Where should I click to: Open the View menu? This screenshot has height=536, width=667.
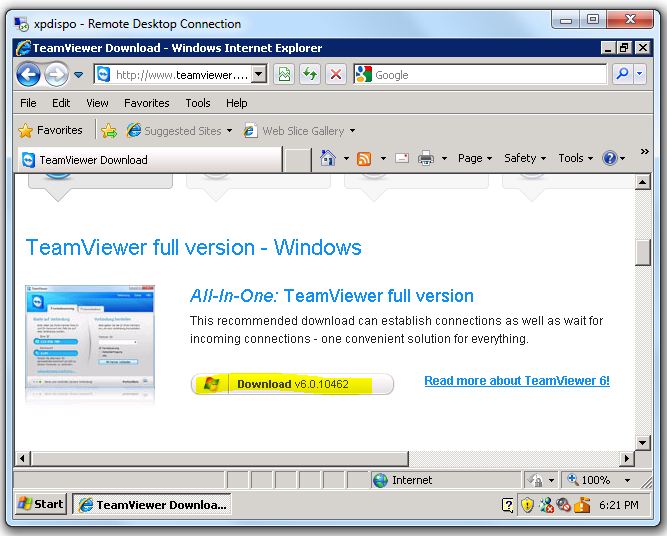(97, 103)
